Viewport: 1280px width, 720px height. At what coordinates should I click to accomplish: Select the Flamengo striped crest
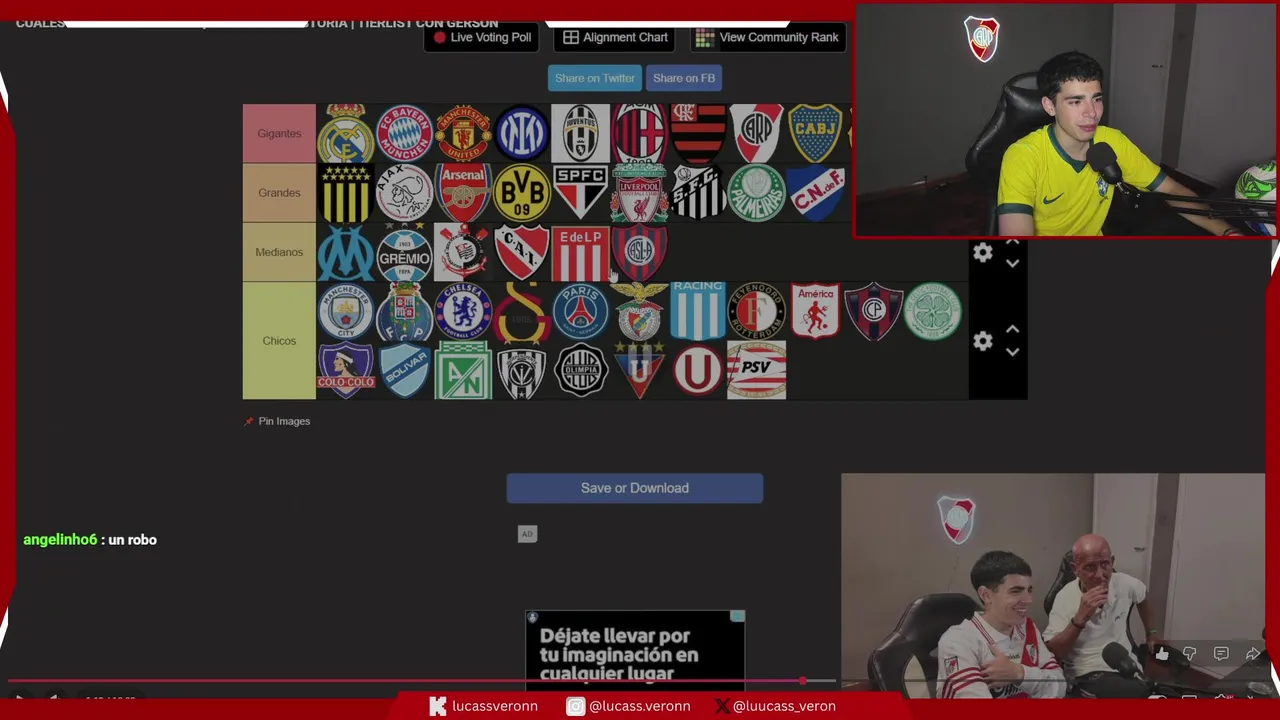tap(698, 133)
